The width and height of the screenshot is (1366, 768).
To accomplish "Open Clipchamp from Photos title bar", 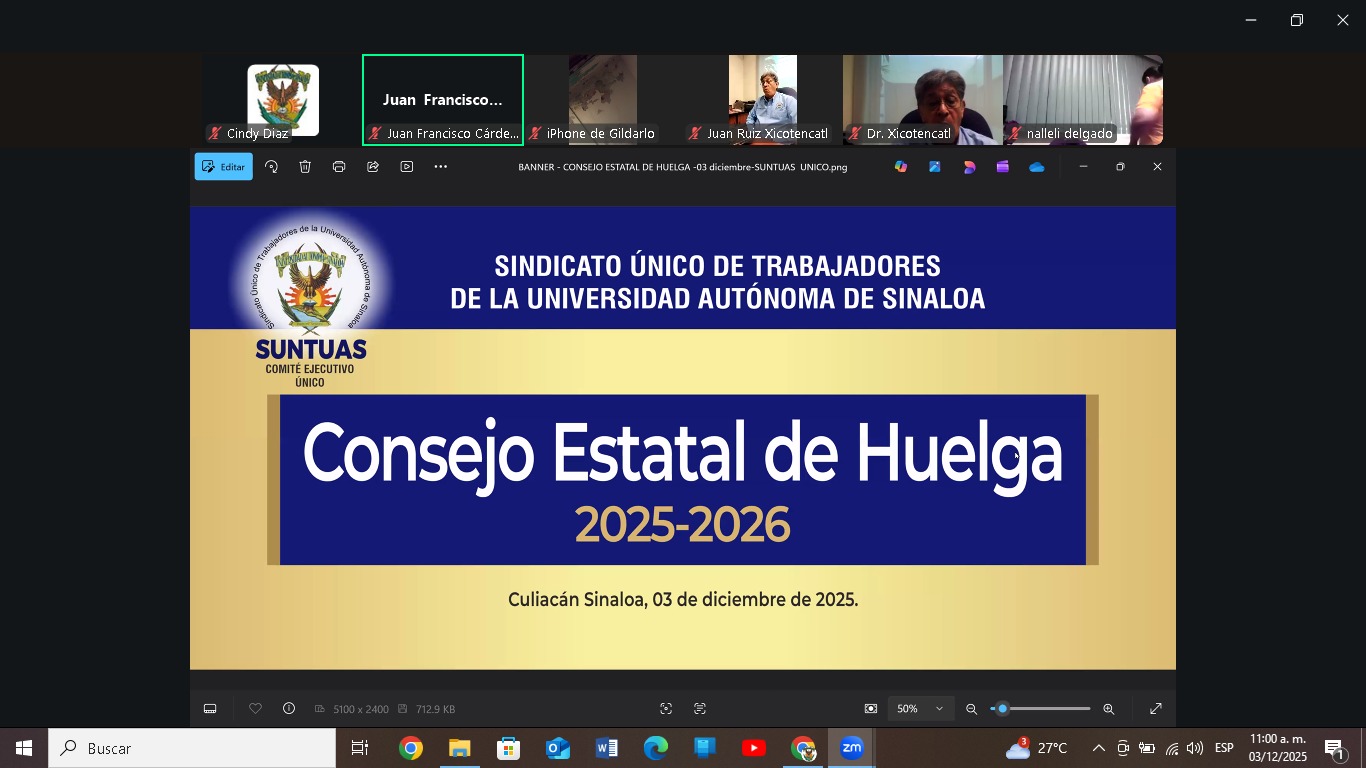I will pyautogui.click(x=1003, y=167).
